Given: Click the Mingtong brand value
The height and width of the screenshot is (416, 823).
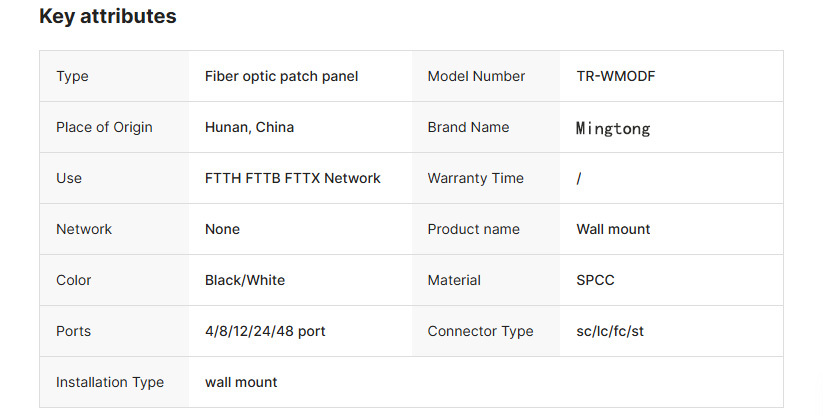Looking at the screenshot, I should pyautogui.click(x=613, y=128).
